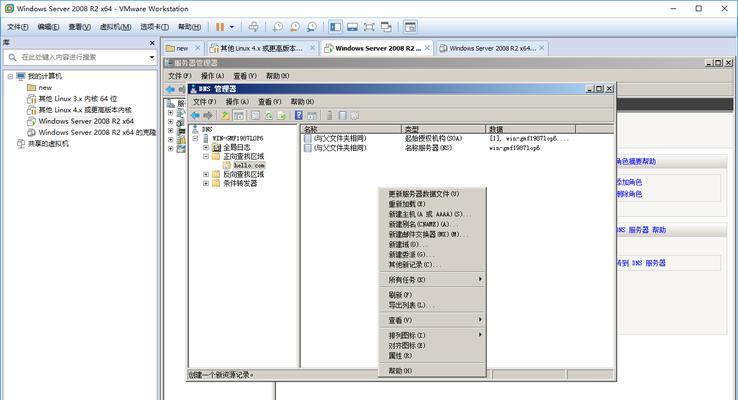Click the Unity mode toolbar icon
The image size is (738, 400).
point(386,27)
